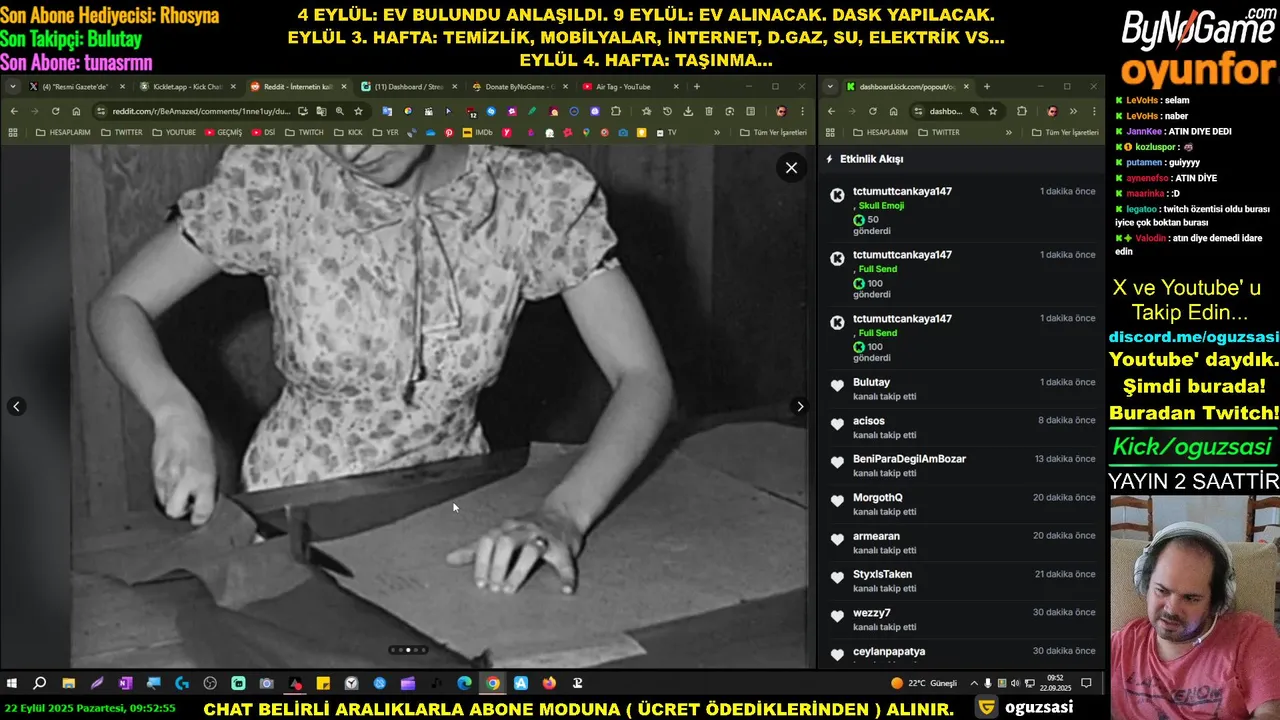The width and height of the screenshot is (1280, 720).
Task: Close the Reddit image lightbox
Action: coord(791,168)
